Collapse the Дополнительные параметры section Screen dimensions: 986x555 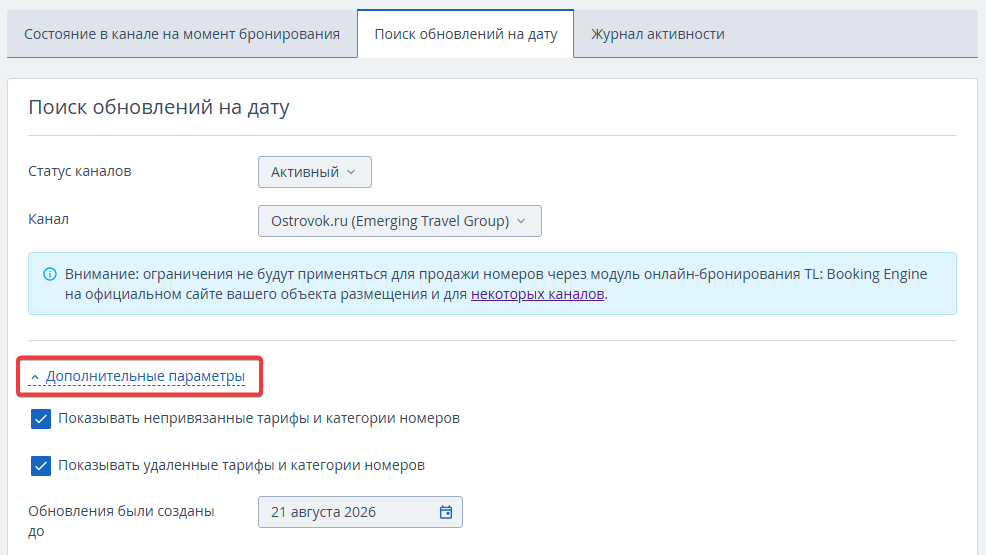click(x=145, y=376)
